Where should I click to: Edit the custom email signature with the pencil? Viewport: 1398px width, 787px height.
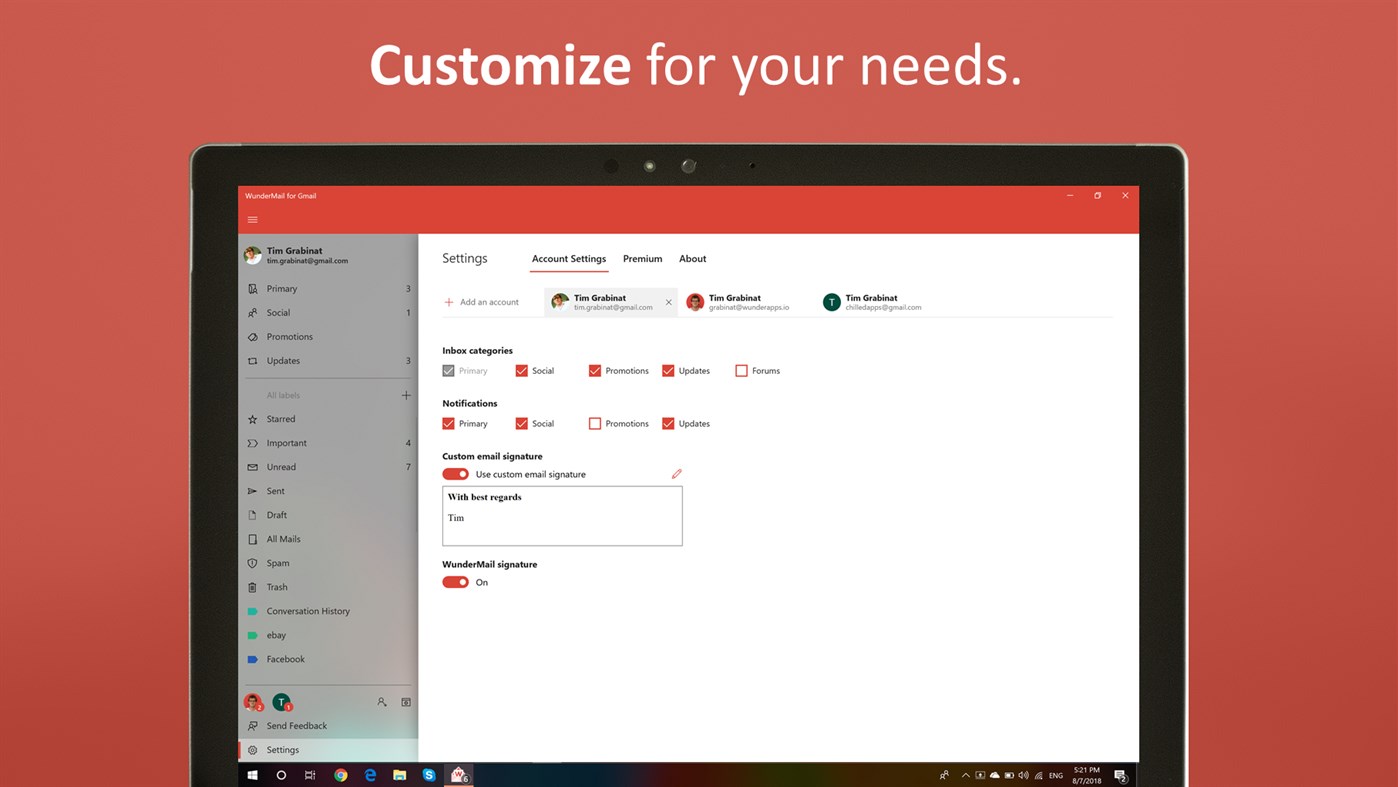coord(676,473)
